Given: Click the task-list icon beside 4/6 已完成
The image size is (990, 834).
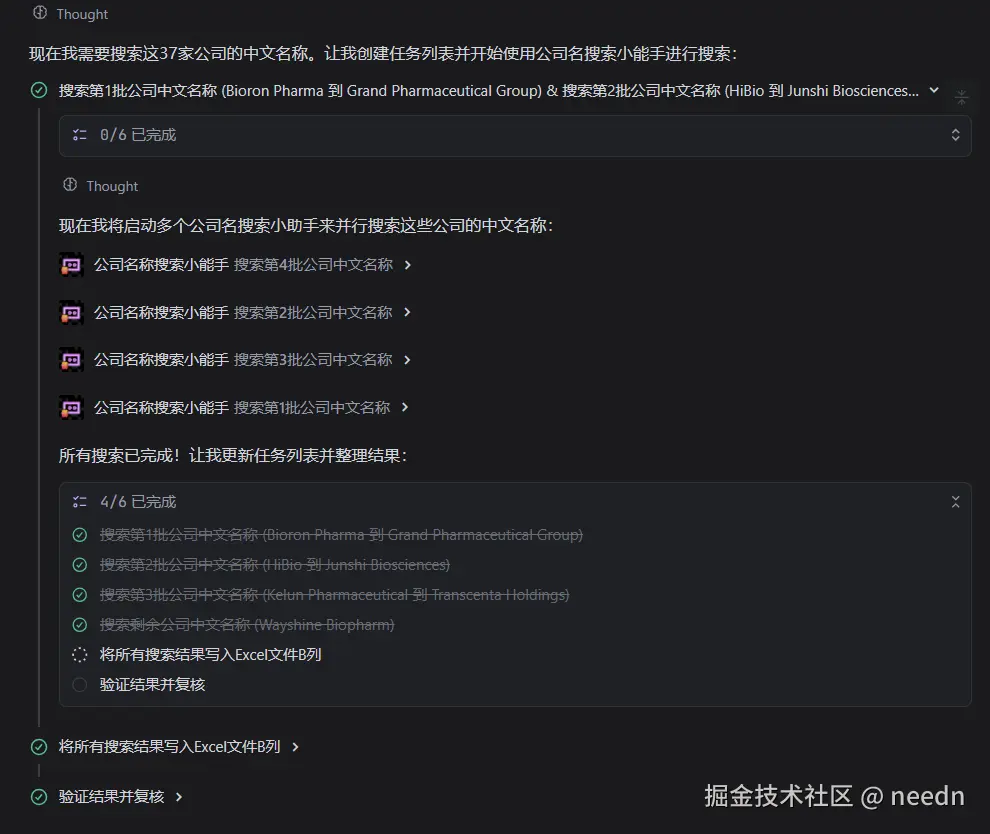Looking at the screenshot, I should 79,501.
